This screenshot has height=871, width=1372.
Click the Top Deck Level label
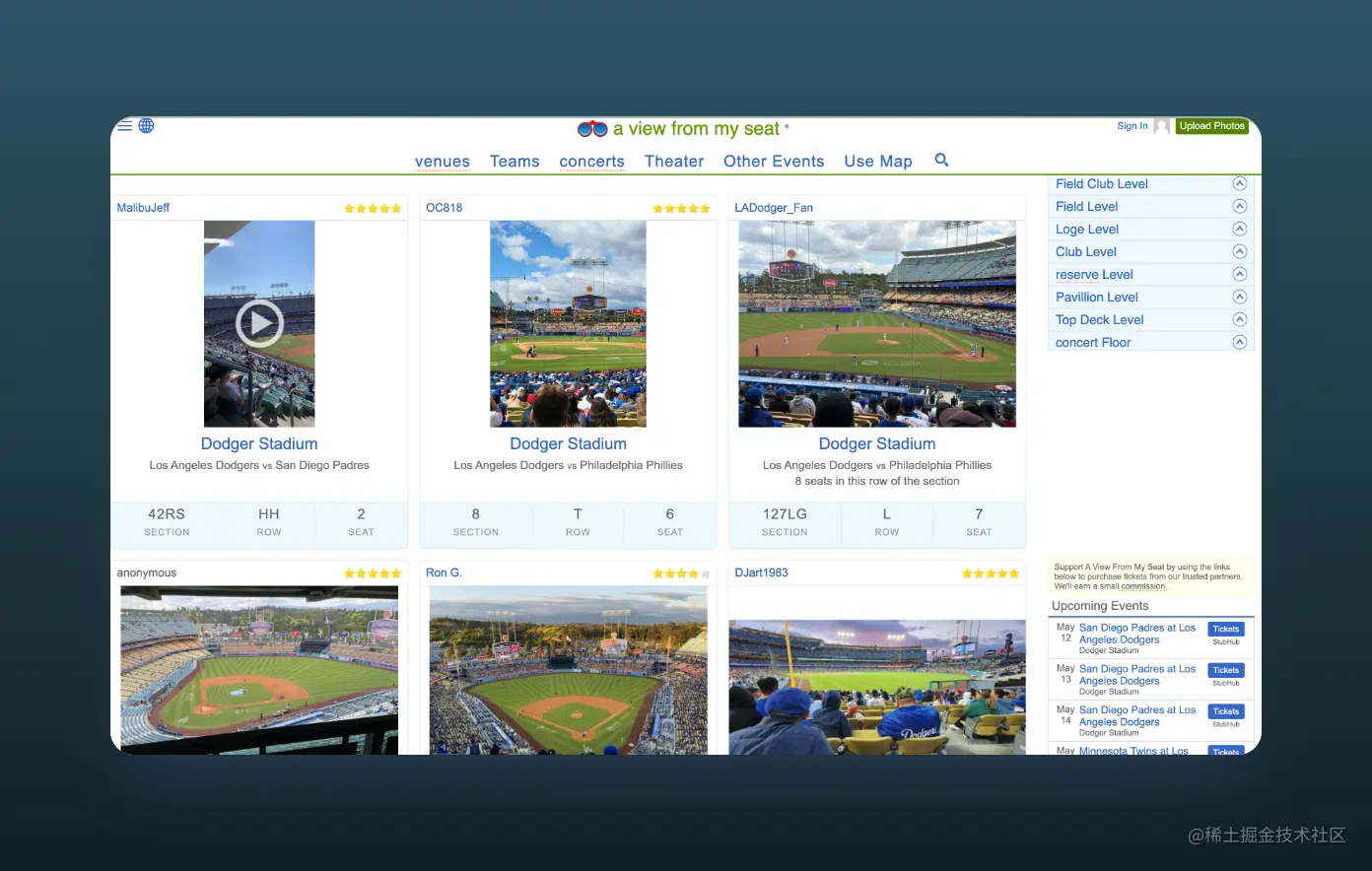click(x=1100, y=319)
